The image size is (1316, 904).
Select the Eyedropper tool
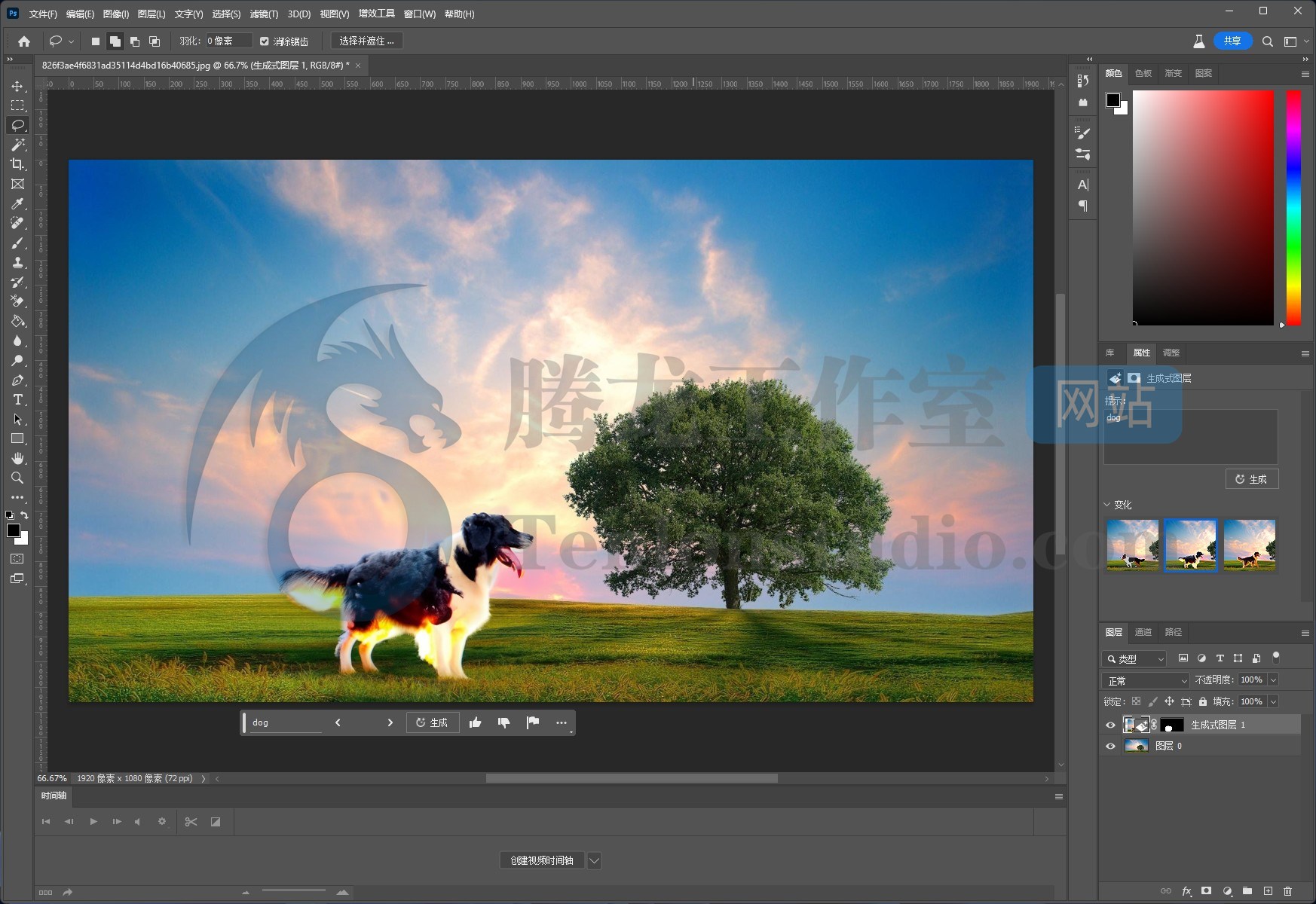coord(17,203)
